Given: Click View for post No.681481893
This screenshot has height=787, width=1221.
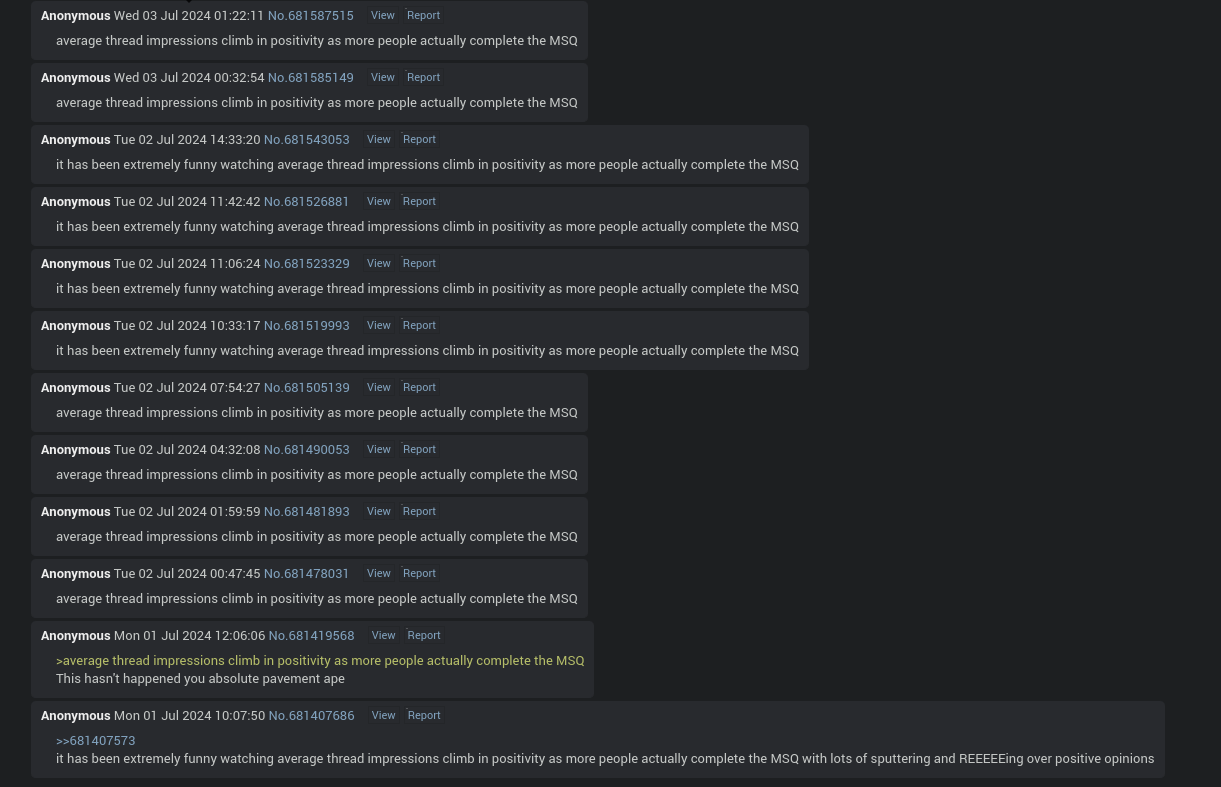Looking at the screenshot, I should 379,511.
